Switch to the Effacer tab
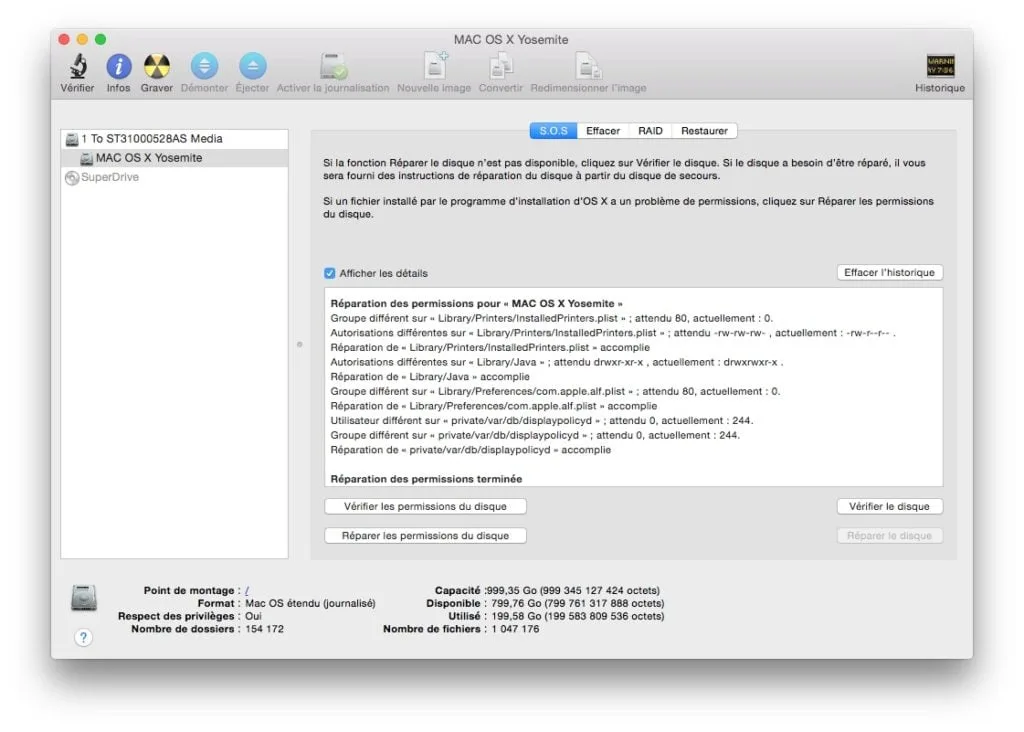The height and width of the screenshot is (732, 1024). click(x=603, y=131)
